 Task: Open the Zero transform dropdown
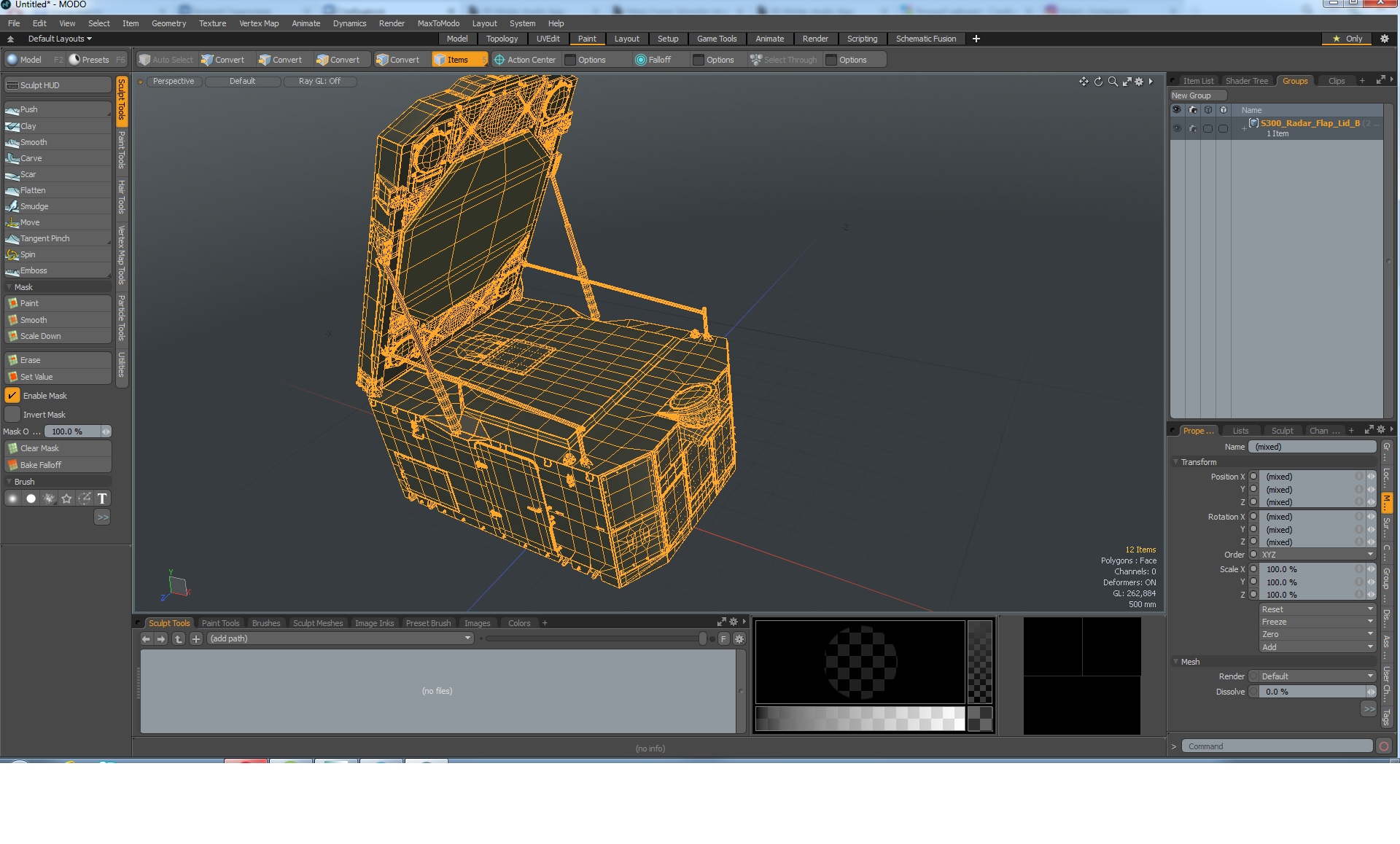[1318, 634]
